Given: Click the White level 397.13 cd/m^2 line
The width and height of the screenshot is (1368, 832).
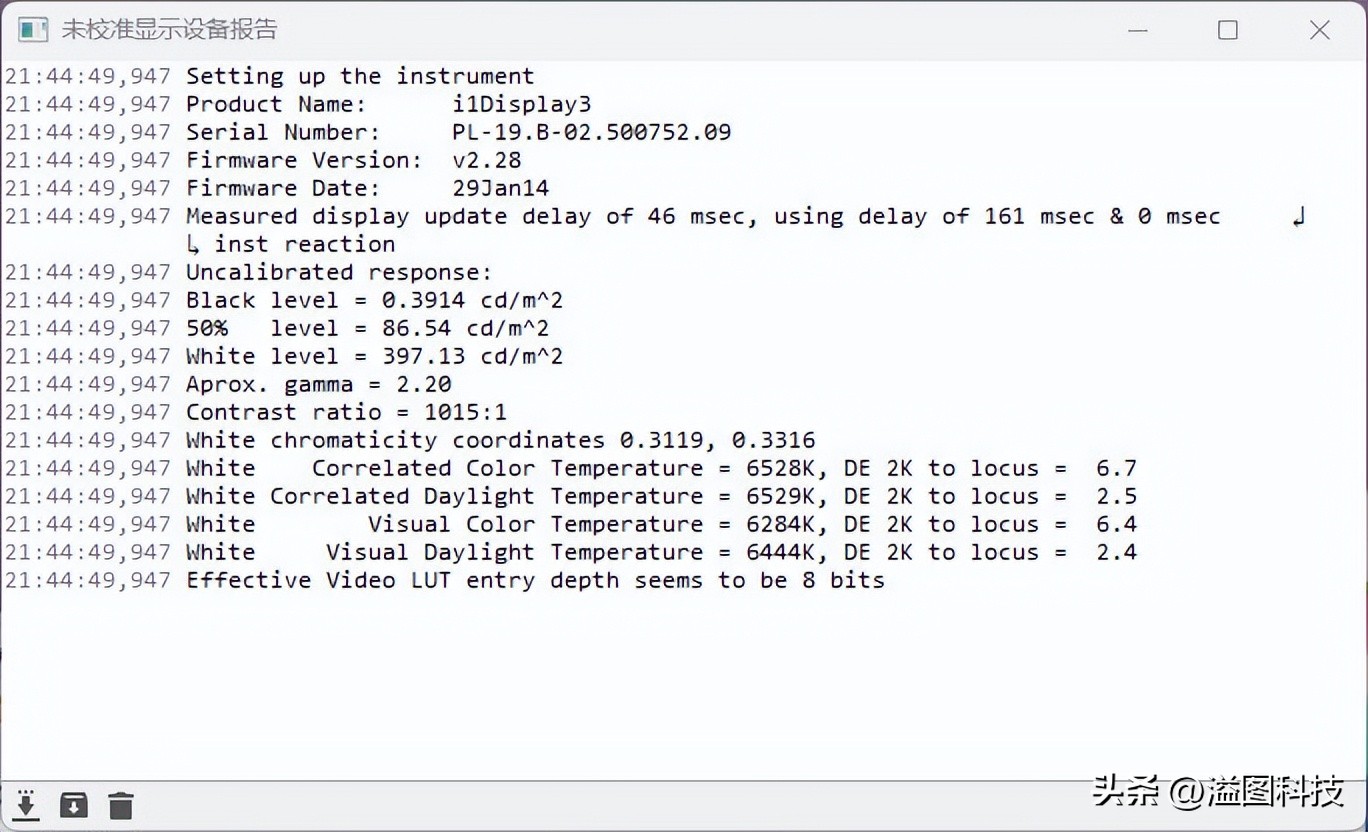Looking at the screenshot, I should pos(374,356).
